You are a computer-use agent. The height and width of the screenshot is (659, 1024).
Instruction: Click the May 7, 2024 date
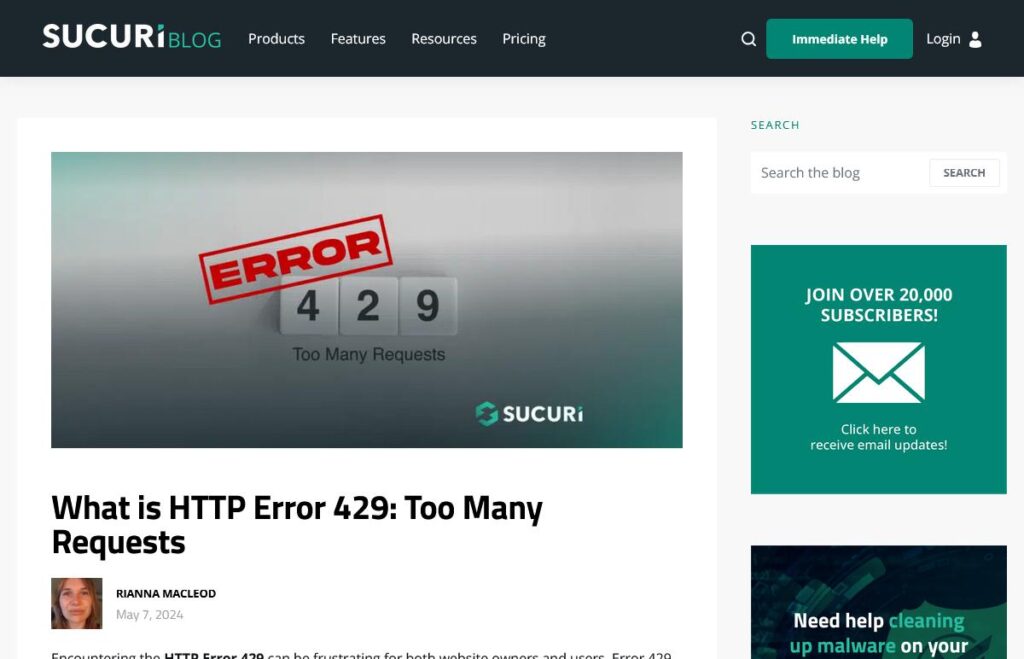[x=150, y=615]
